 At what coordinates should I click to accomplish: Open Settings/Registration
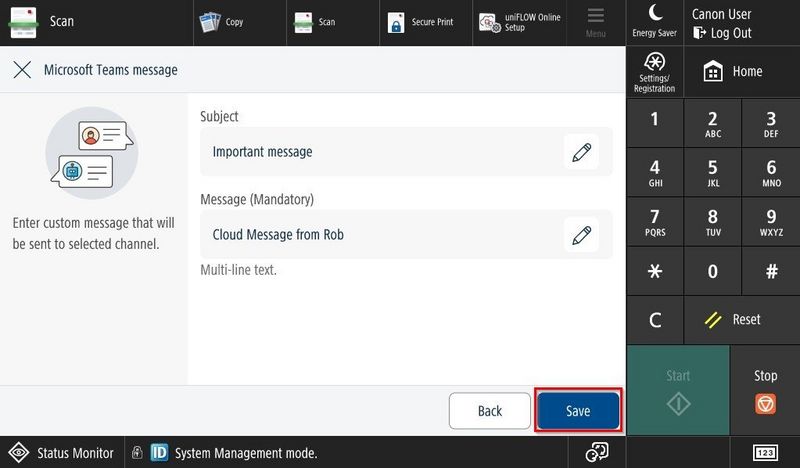[x=655, y=71]
